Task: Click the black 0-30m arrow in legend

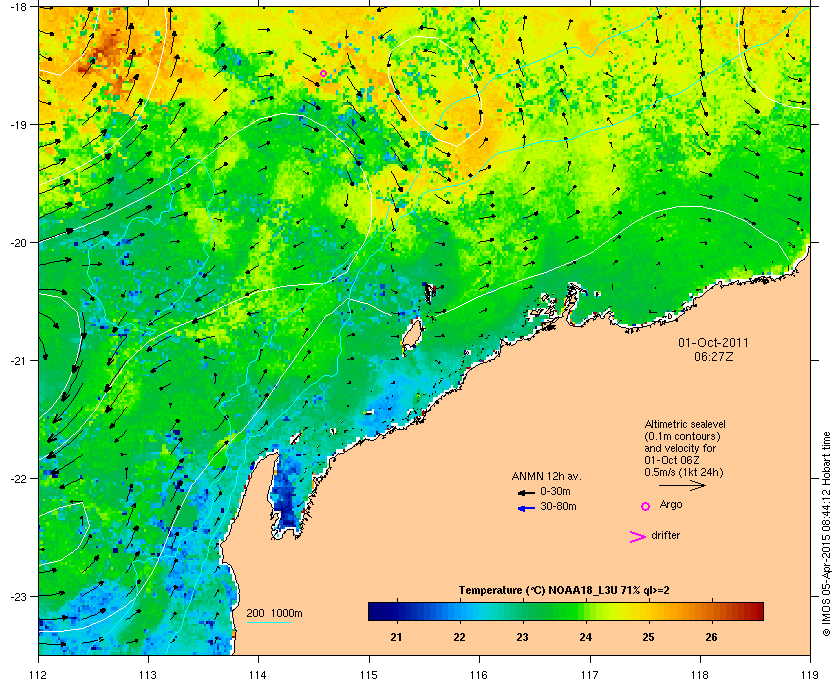Action: [x=526, y=492]
